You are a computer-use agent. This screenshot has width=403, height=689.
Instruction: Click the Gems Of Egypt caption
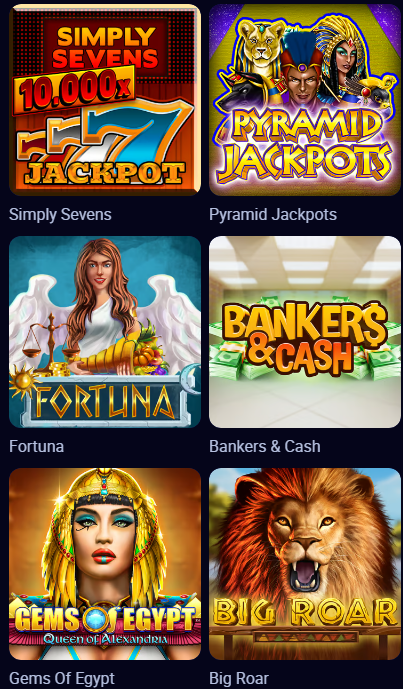click(x=62, y=678)
